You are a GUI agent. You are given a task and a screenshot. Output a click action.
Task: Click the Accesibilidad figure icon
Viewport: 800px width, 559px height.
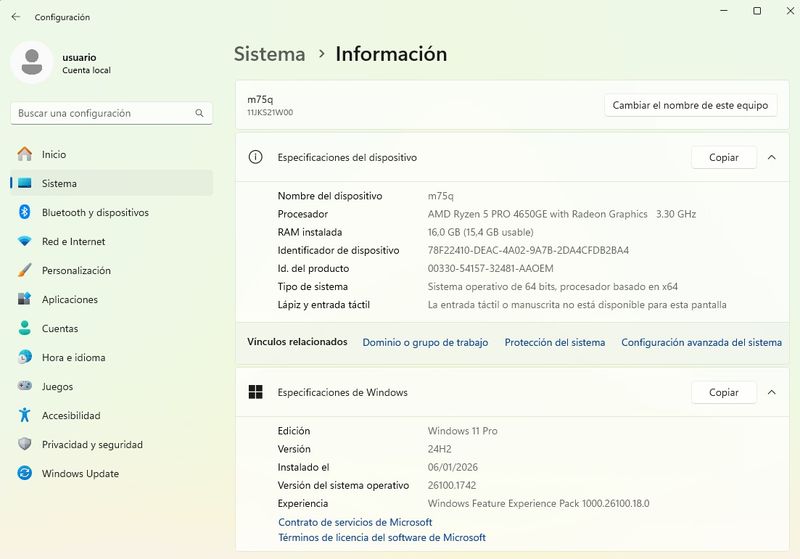[24, 415]
